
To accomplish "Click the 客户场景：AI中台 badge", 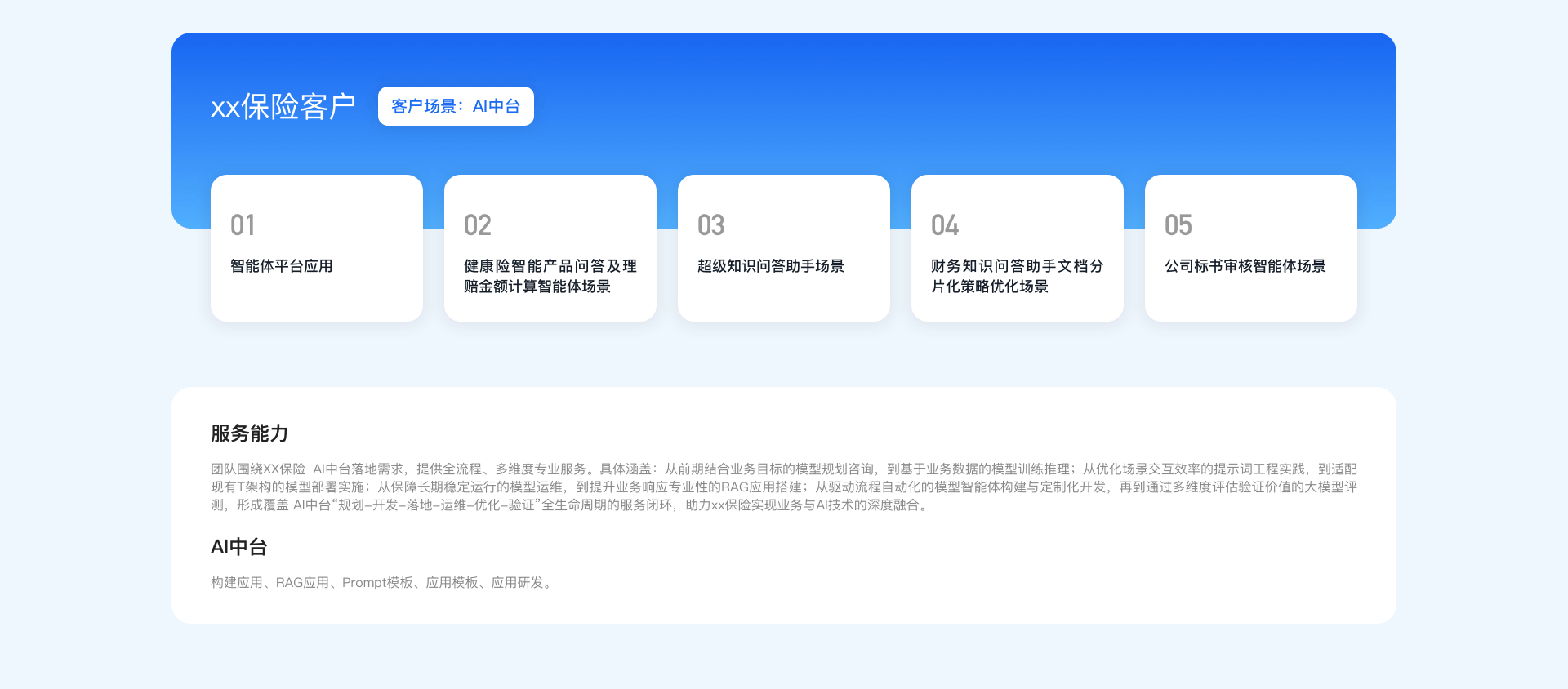I will click(x=456, y=106).
